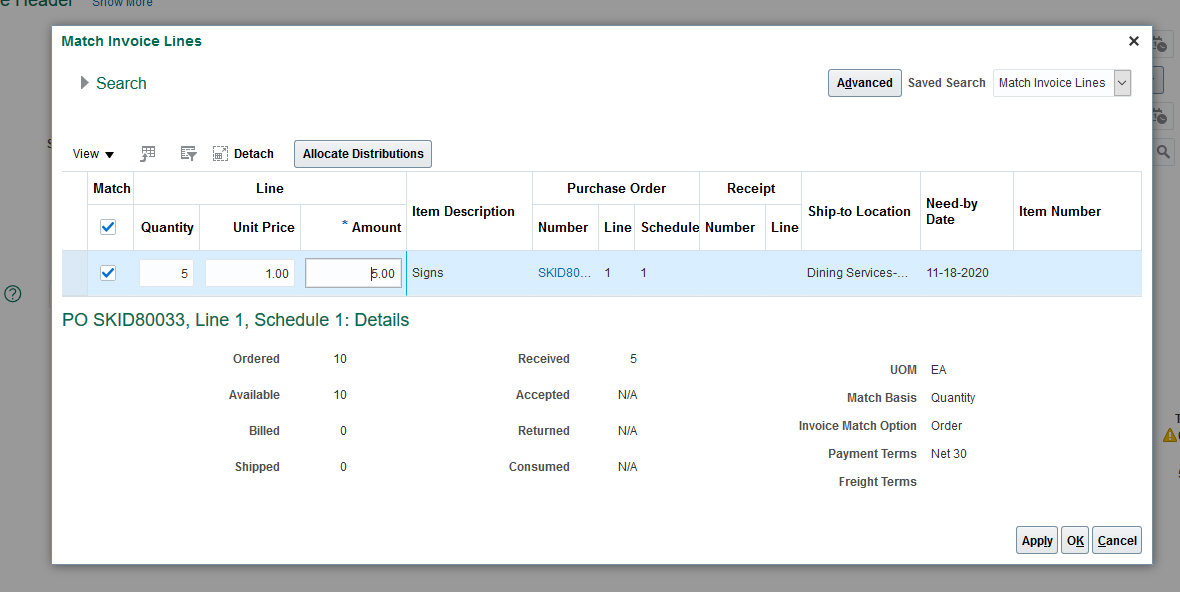
Task: Click the help question mark icon
Action: point(13,294)
